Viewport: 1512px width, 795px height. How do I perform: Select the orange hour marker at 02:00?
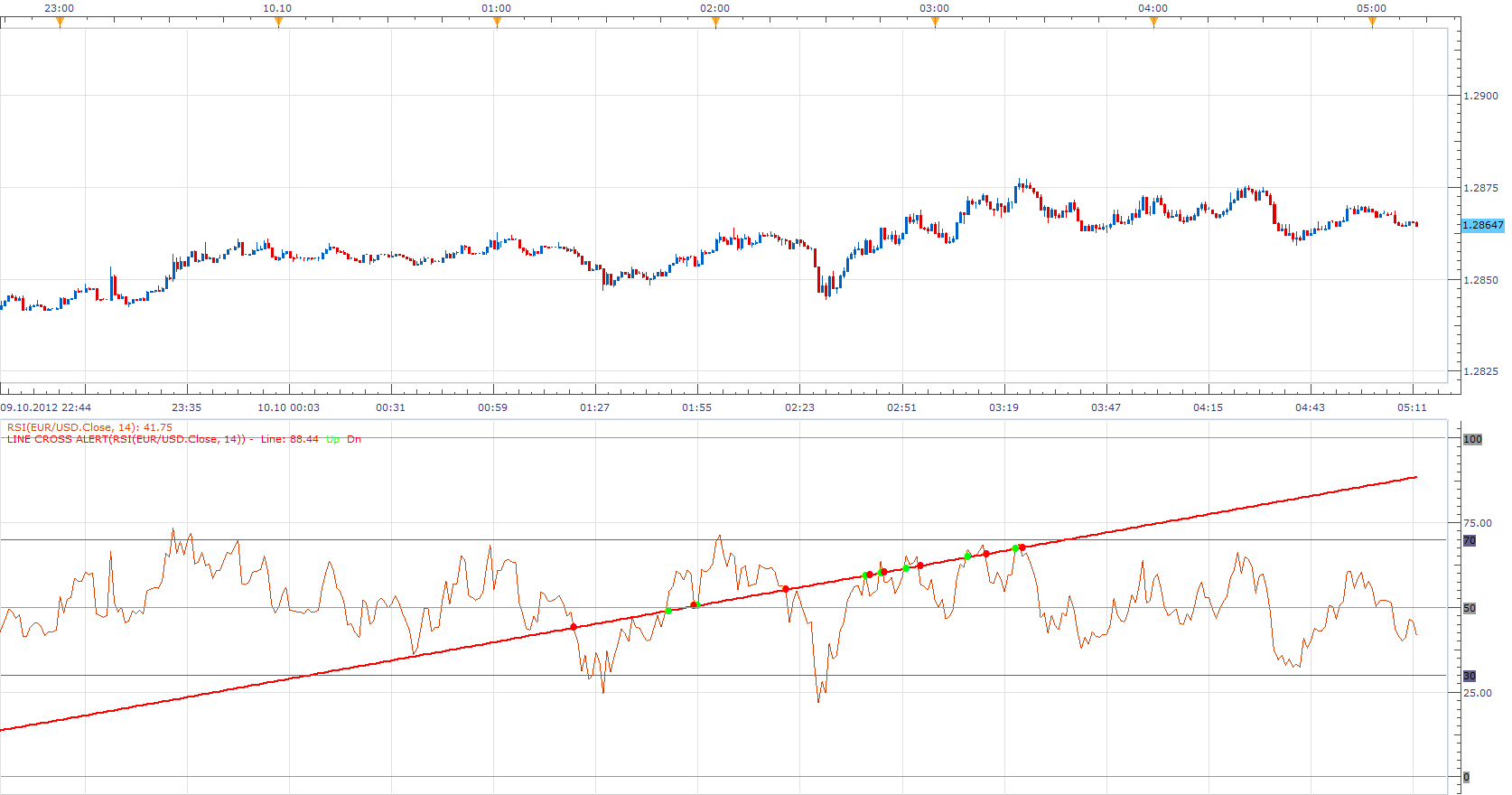715,23
